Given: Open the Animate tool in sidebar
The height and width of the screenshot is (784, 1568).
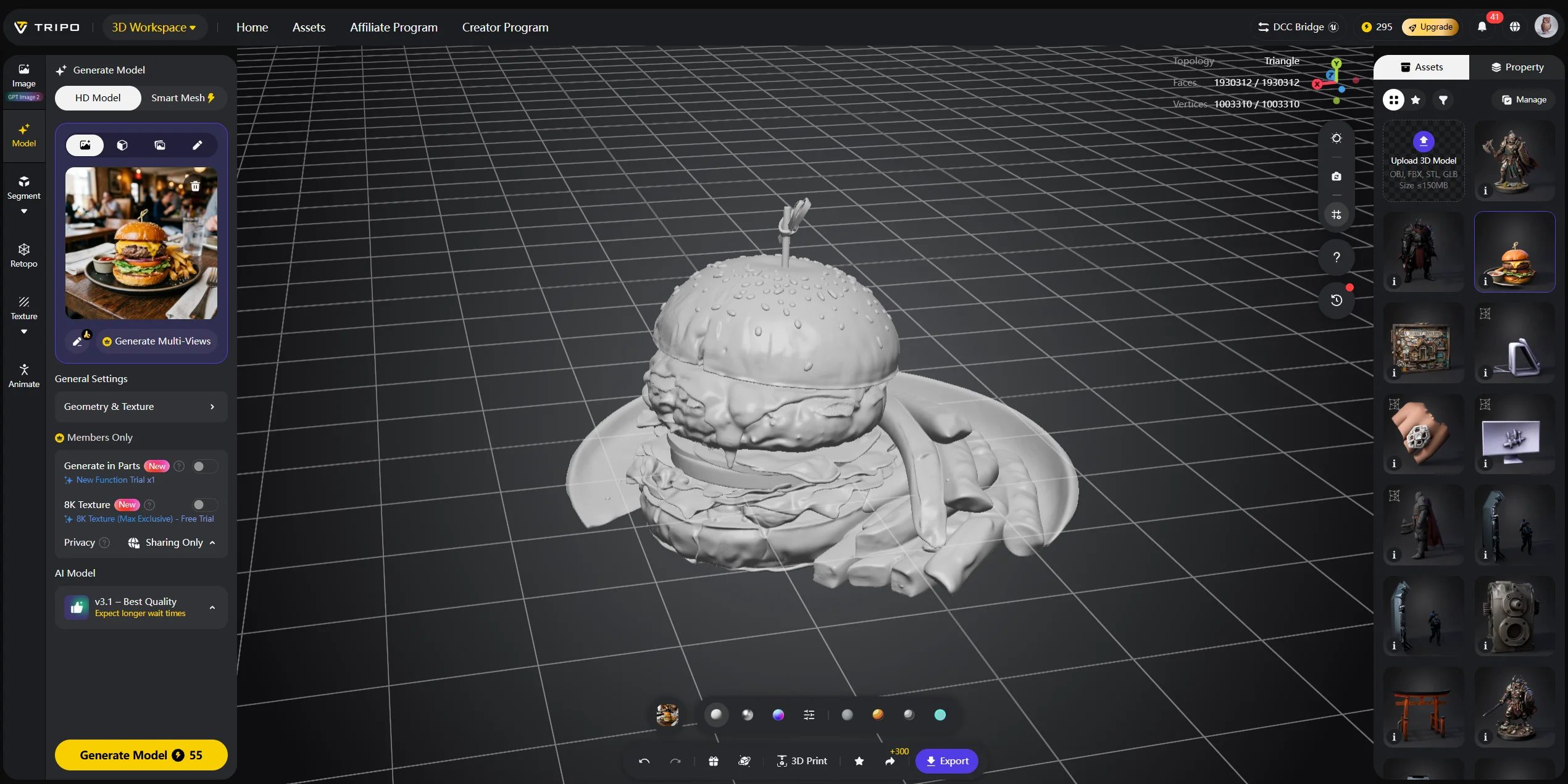Looking at the screenshot, I should 23,375.
